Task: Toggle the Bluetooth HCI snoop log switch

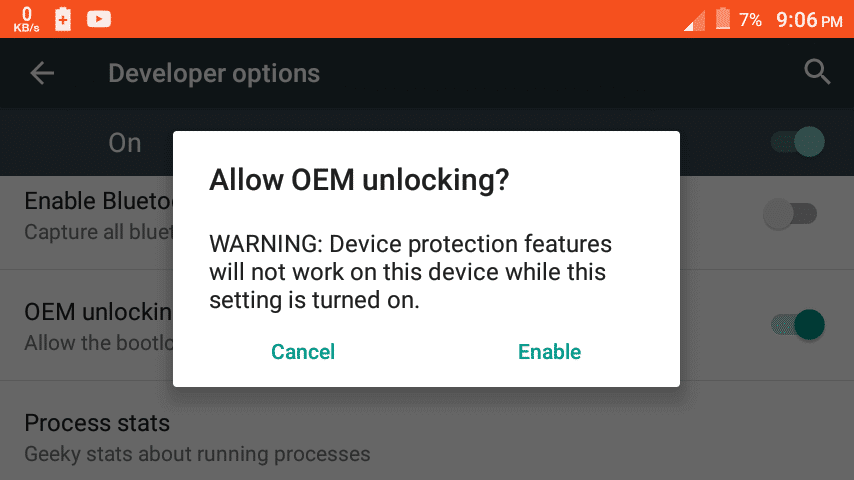Action: (790, 214)
